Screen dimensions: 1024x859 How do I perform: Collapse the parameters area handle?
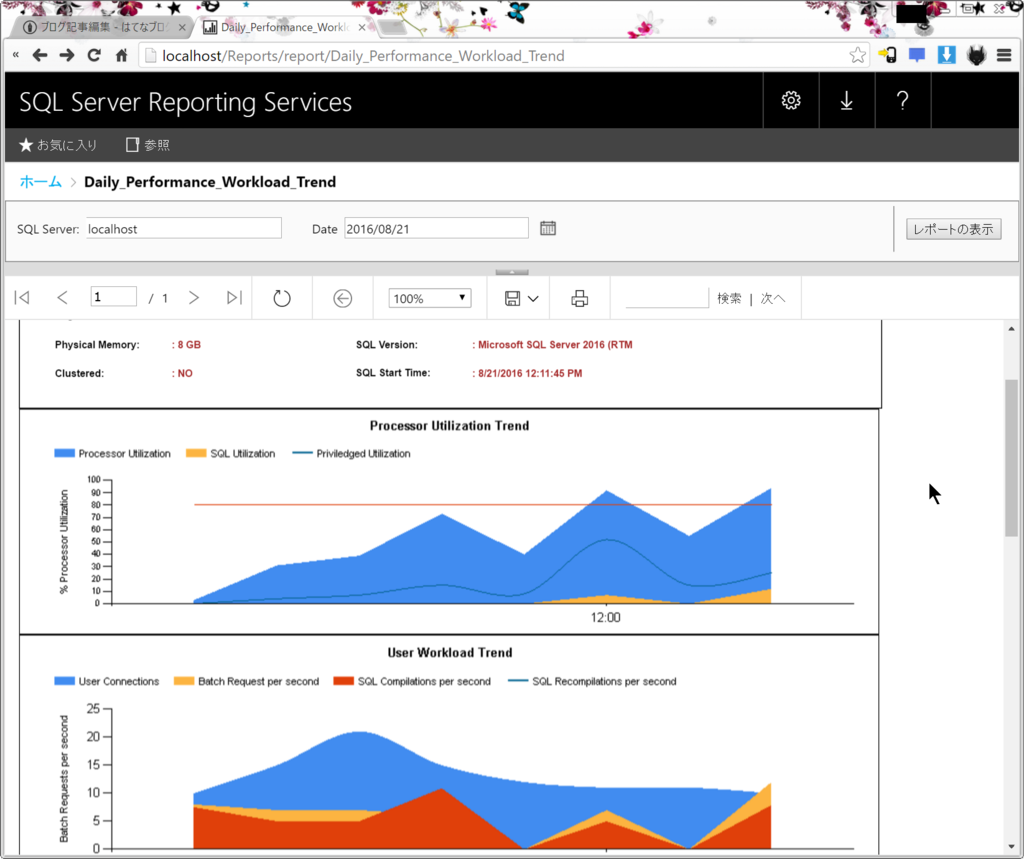(512, 272)
